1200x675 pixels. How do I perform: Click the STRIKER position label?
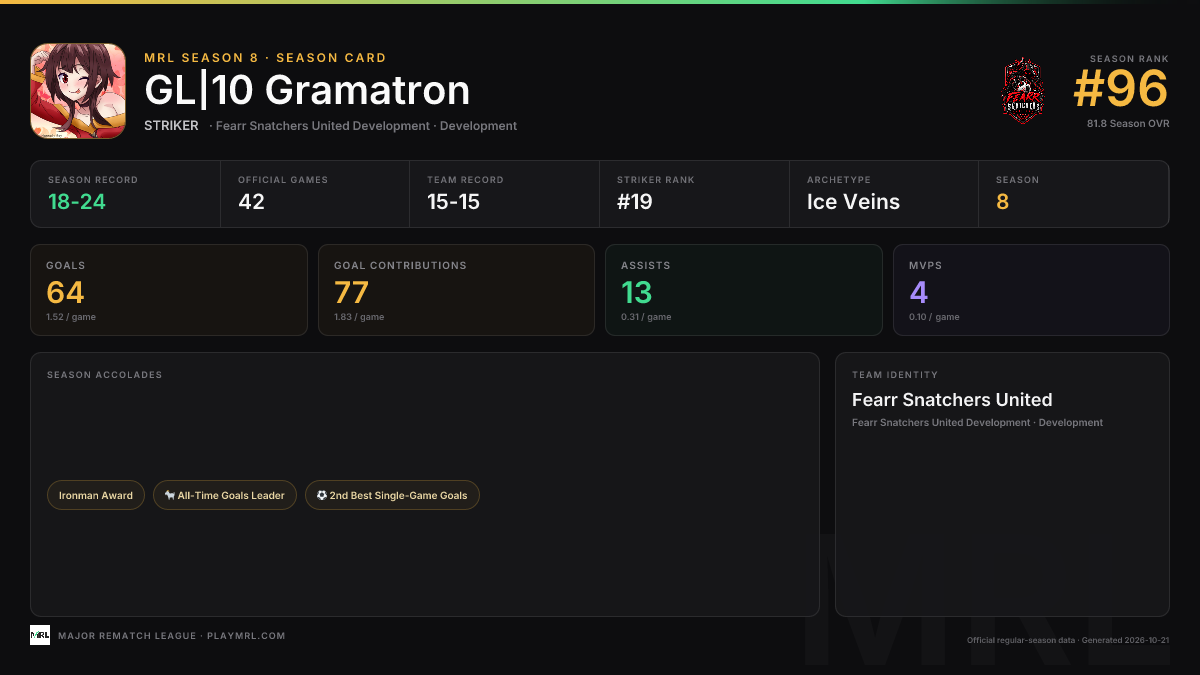point(171,126)
